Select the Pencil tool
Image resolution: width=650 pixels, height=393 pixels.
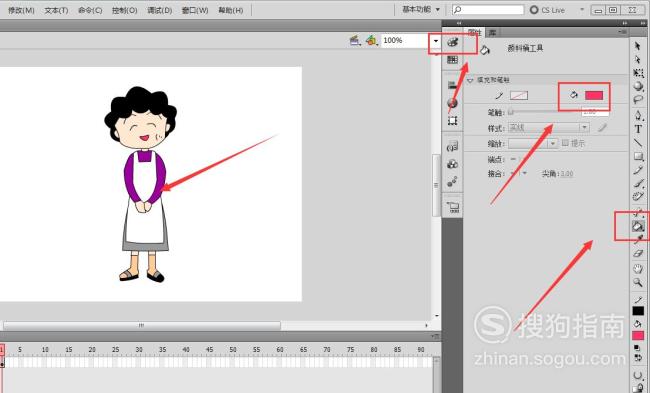[638, 170]
